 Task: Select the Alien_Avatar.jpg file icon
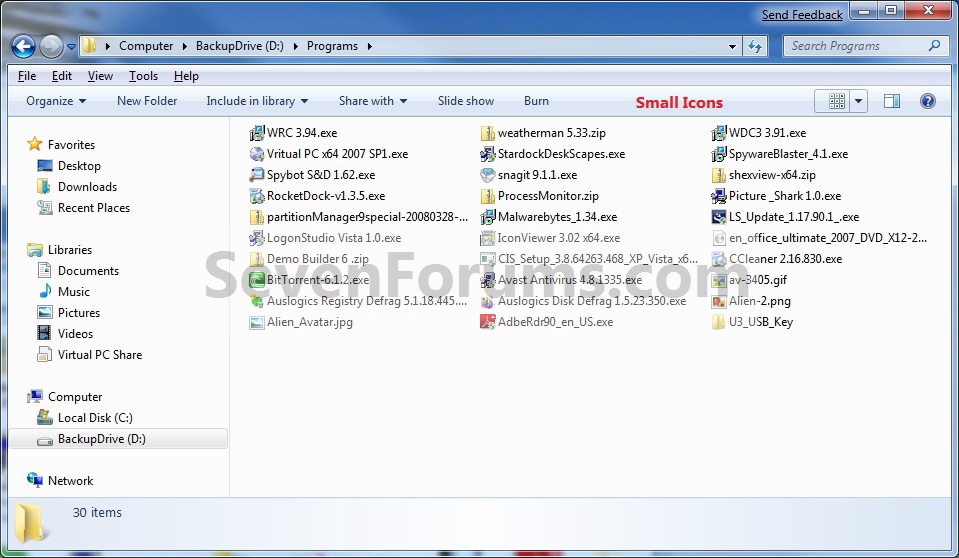tap(257, 322)
